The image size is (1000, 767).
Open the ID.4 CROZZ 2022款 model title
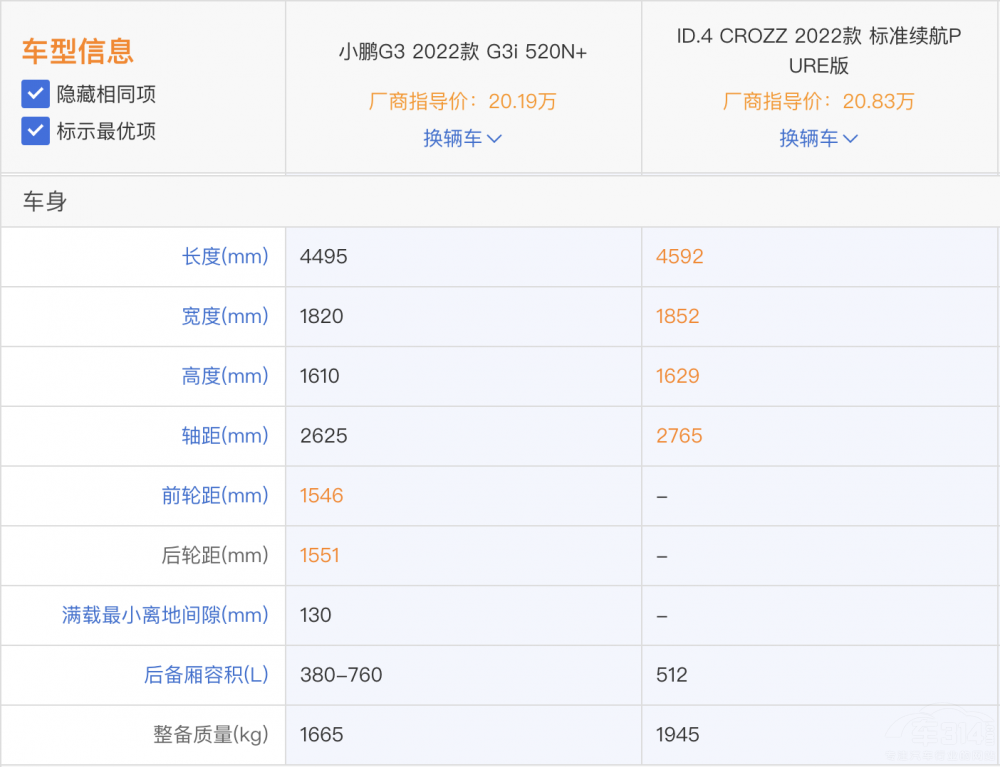[818, 51]
